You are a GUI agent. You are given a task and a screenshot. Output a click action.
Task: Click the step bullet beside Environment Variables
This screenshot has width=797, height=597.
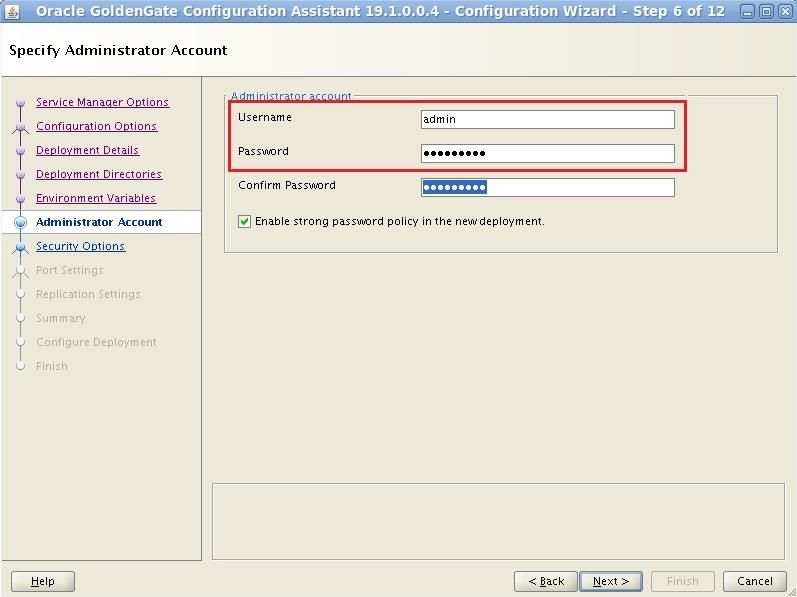coord(20,199)
